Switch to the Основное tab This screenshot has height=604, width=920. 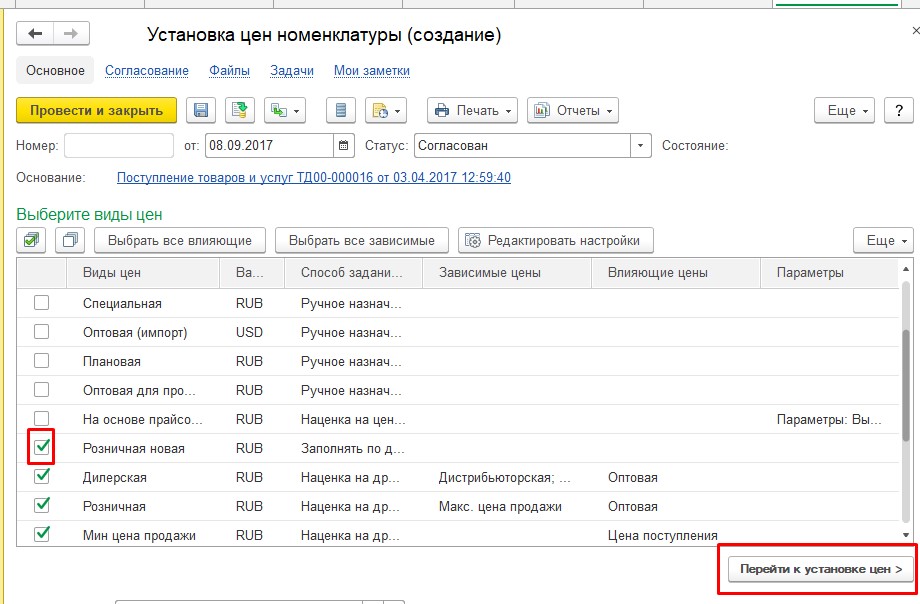point(55,70)
